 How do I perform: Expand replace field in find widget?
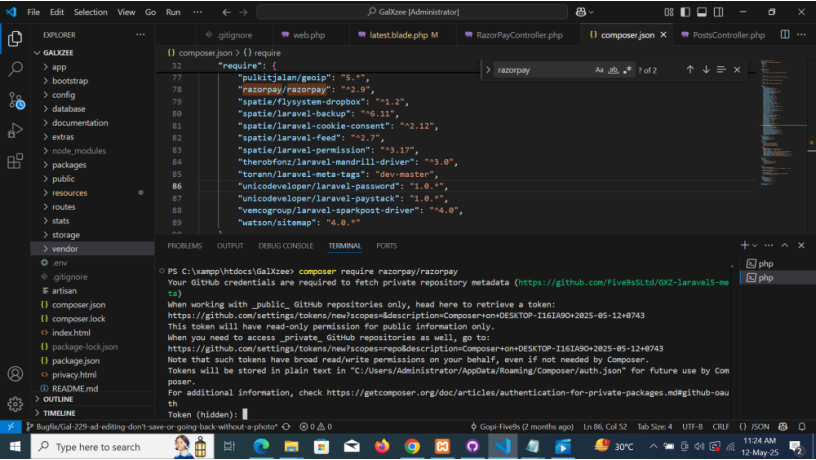488,70
